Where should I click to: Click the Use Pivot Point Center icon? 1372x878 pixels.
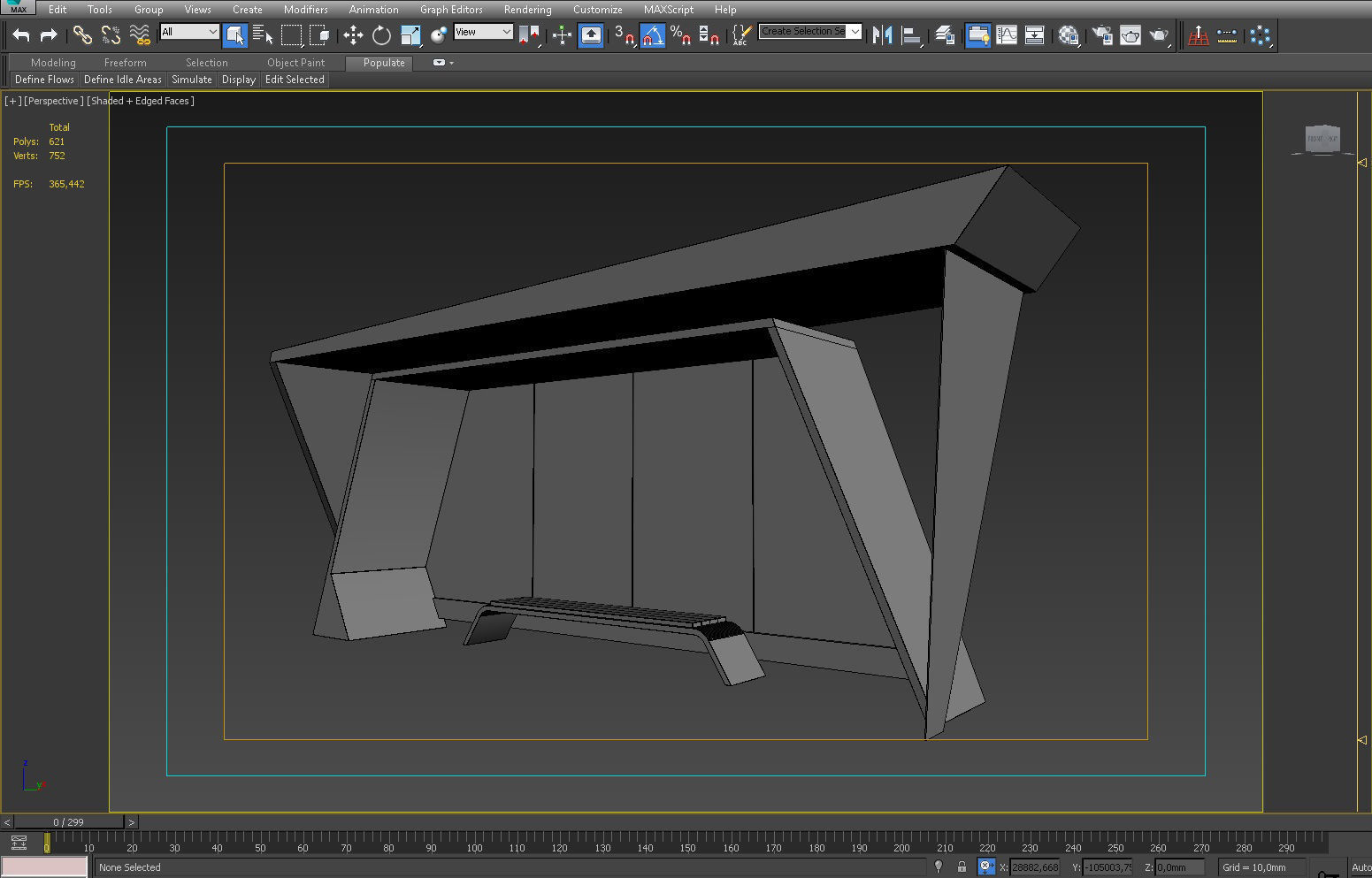click(x=529, y=35)
